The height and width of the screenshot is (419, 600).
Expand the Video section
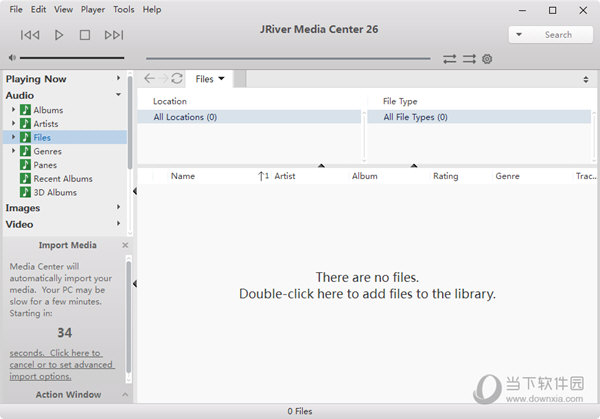coord(118,223)
